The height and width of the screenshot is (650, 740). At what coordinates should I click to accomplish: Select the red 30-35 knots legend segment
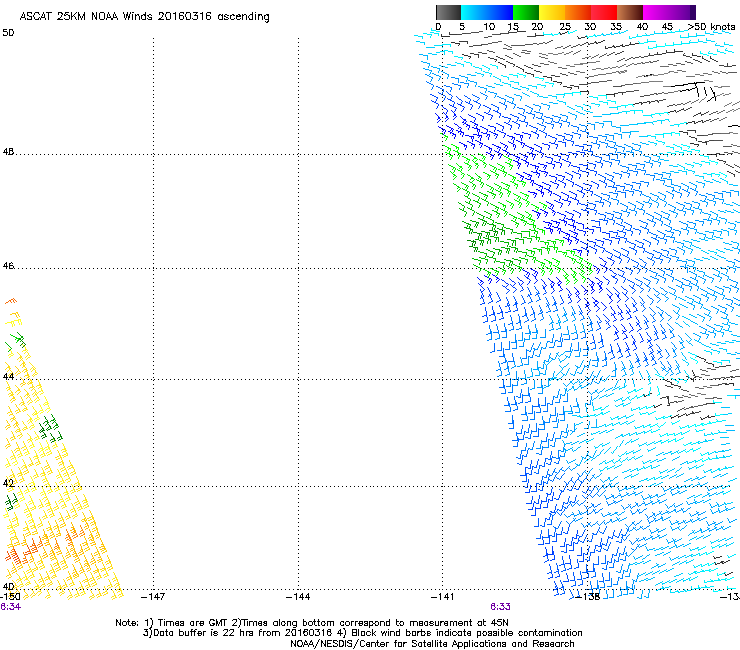click(x=604, y=12)
